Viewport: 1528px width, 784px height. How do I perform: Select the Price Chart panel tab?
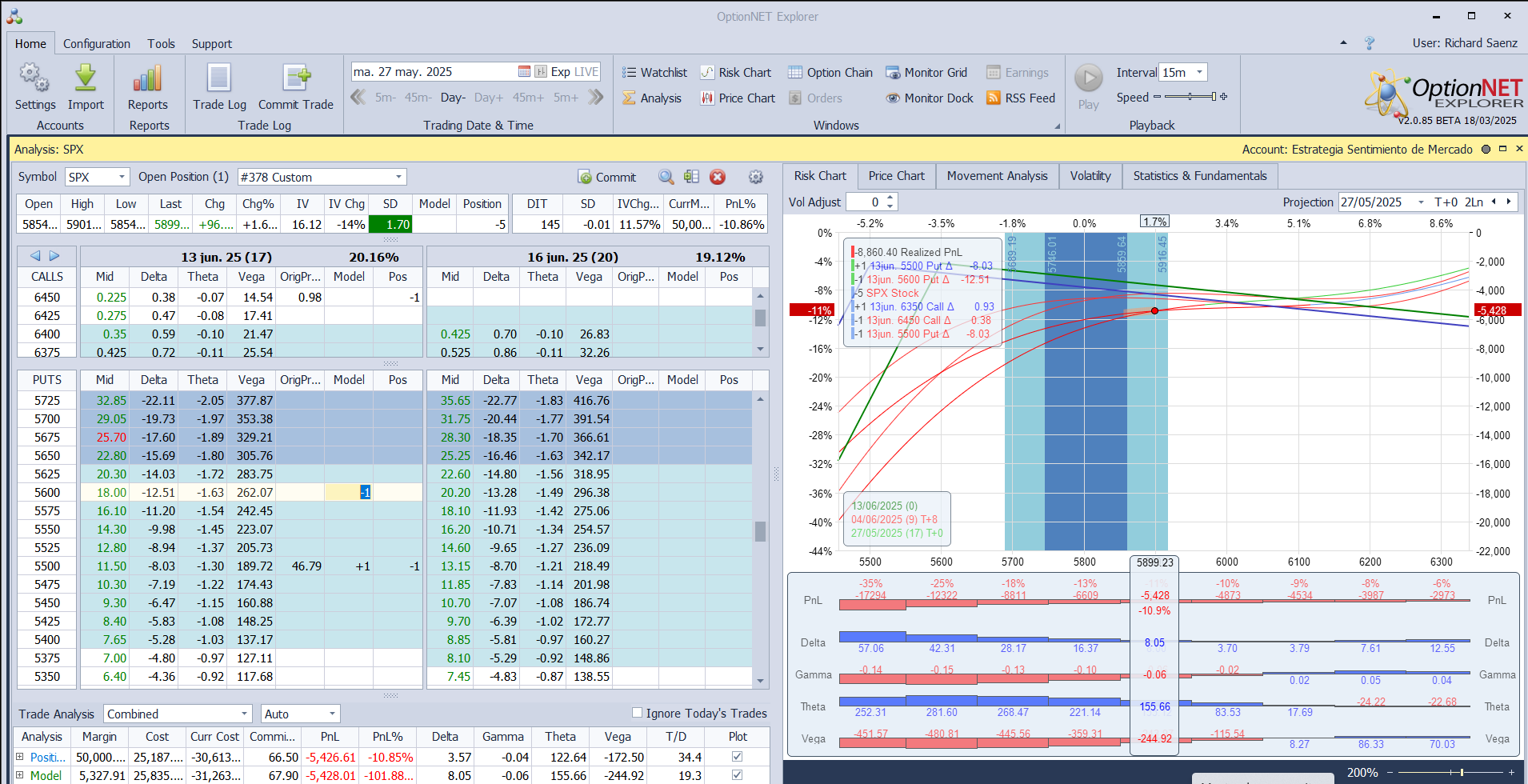coord(896,176)
